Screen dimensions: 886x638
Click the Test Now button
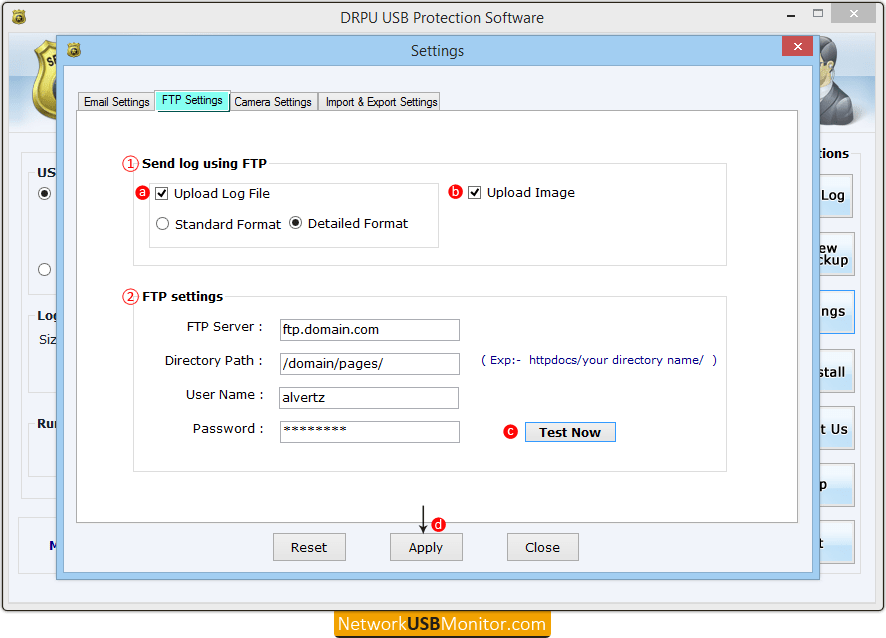570,432
